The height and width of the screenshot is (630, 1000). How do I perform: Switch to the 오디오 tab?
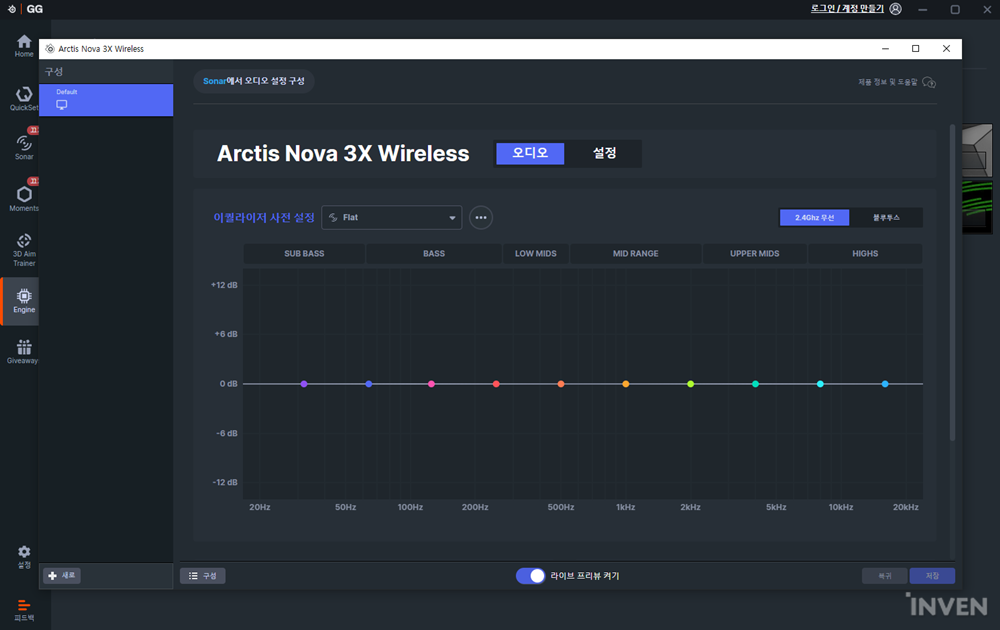[x=530, y=153]
